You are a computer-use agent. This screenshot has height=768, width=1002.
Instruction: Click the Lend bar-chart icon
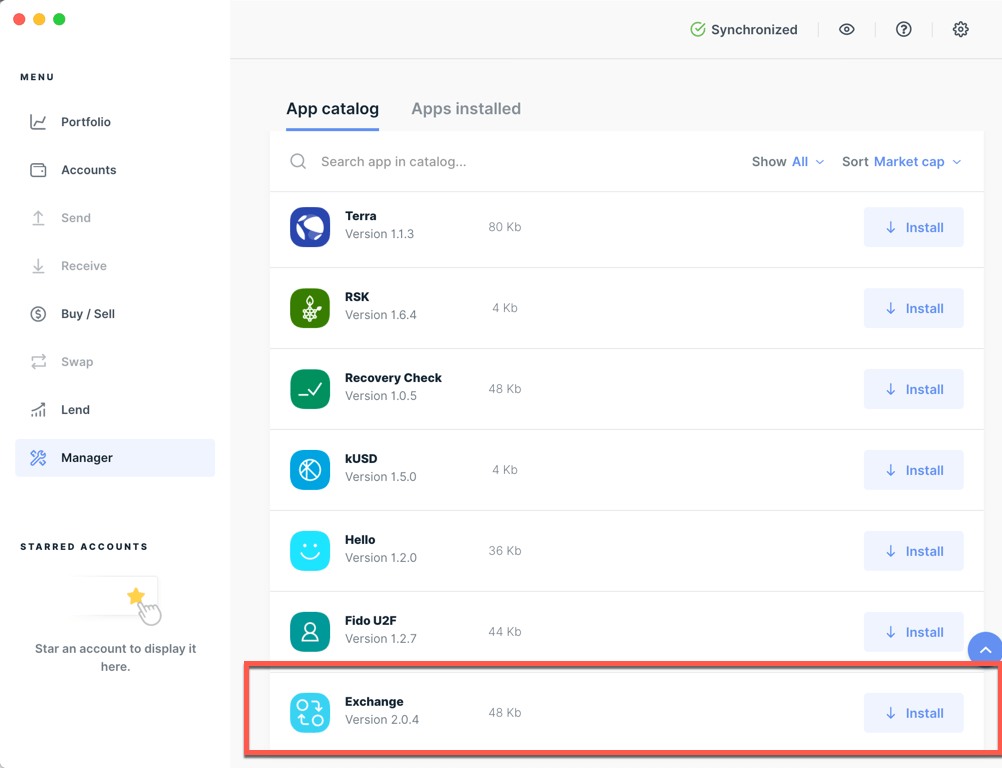38,410
